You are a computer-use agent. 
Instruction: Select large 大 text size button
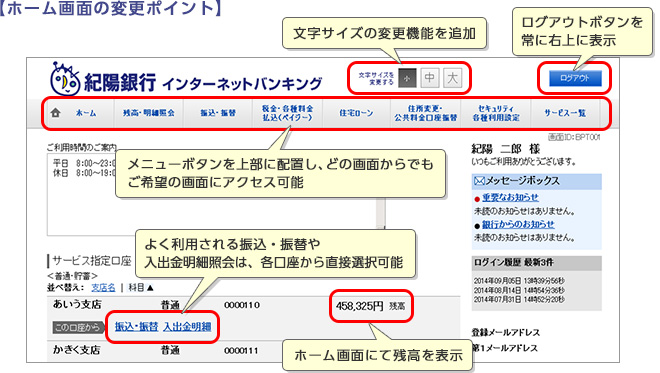(x=452, y=78)
